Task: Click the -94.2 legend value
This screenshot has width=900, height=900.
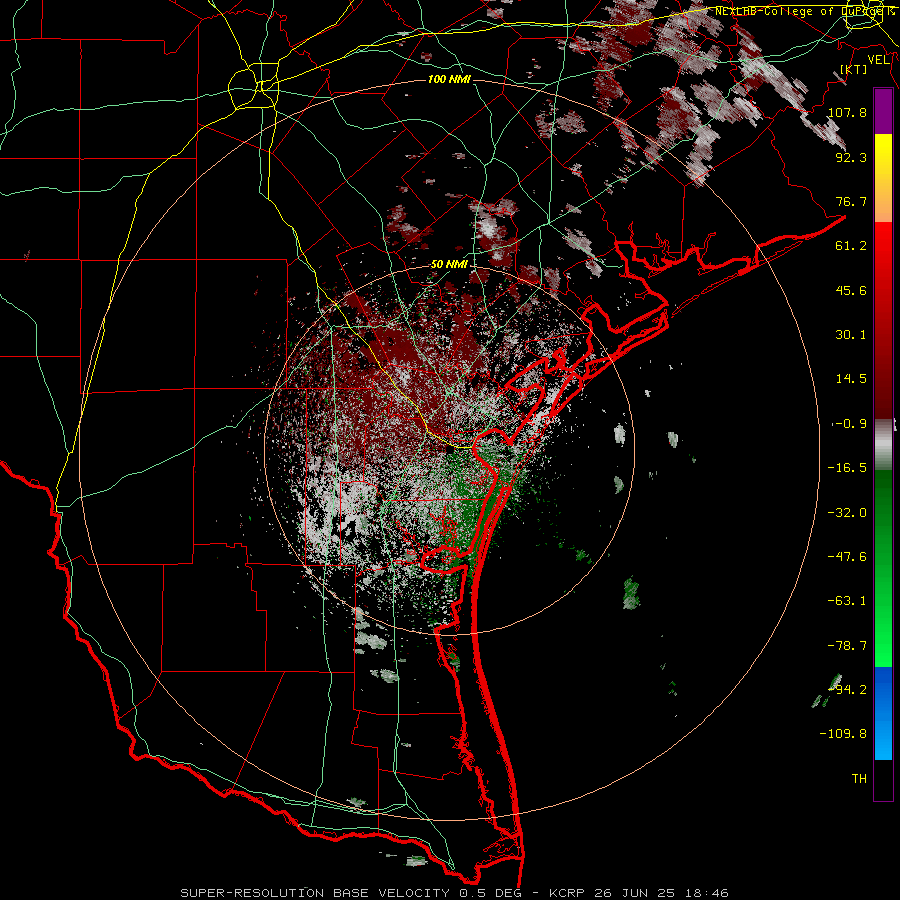Action: pyautogui.click(x=847, y=690)
